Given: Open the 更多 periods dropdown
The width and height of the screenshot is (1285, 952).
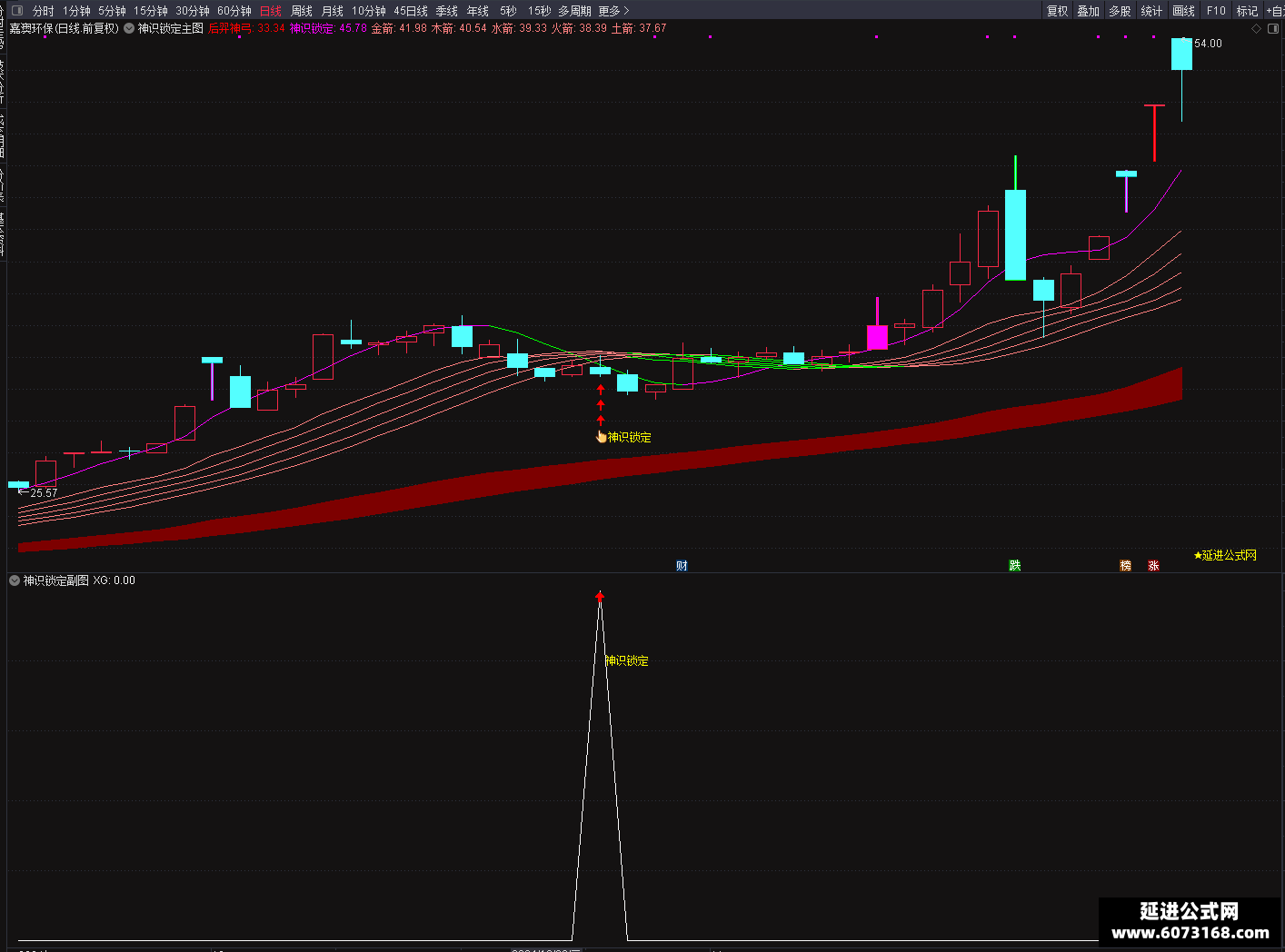Looking at the screenshot, I should [614, 11].
